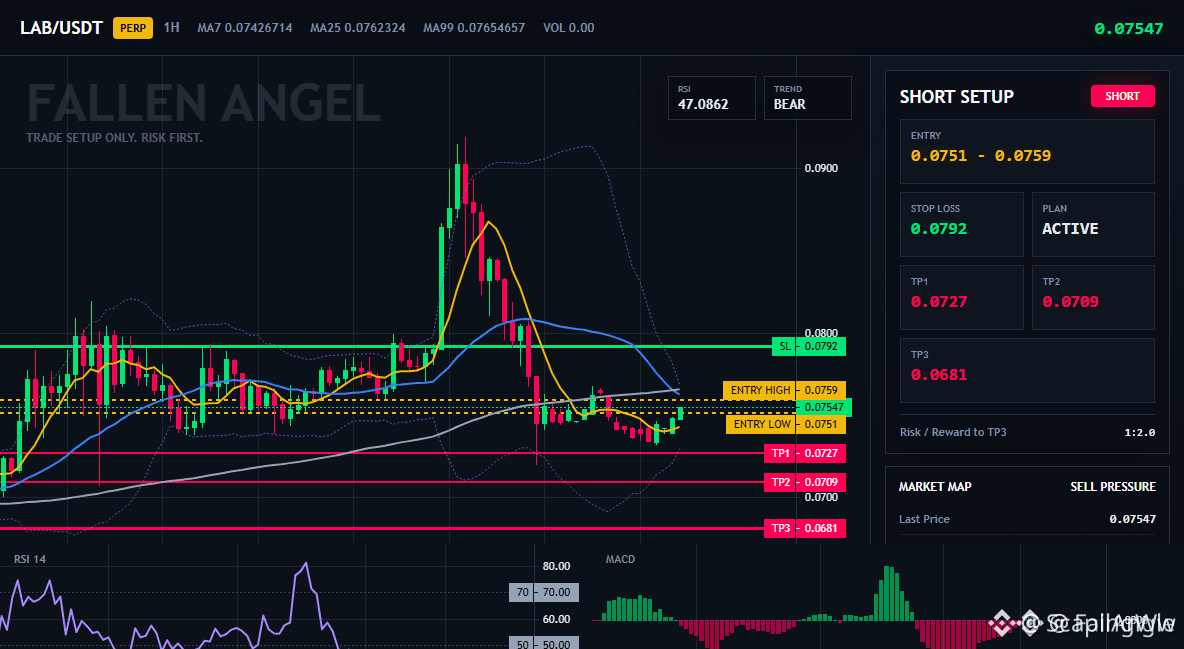
Task: Click the MA7 0.07426714 indicator label
Action: coord(245,28)
